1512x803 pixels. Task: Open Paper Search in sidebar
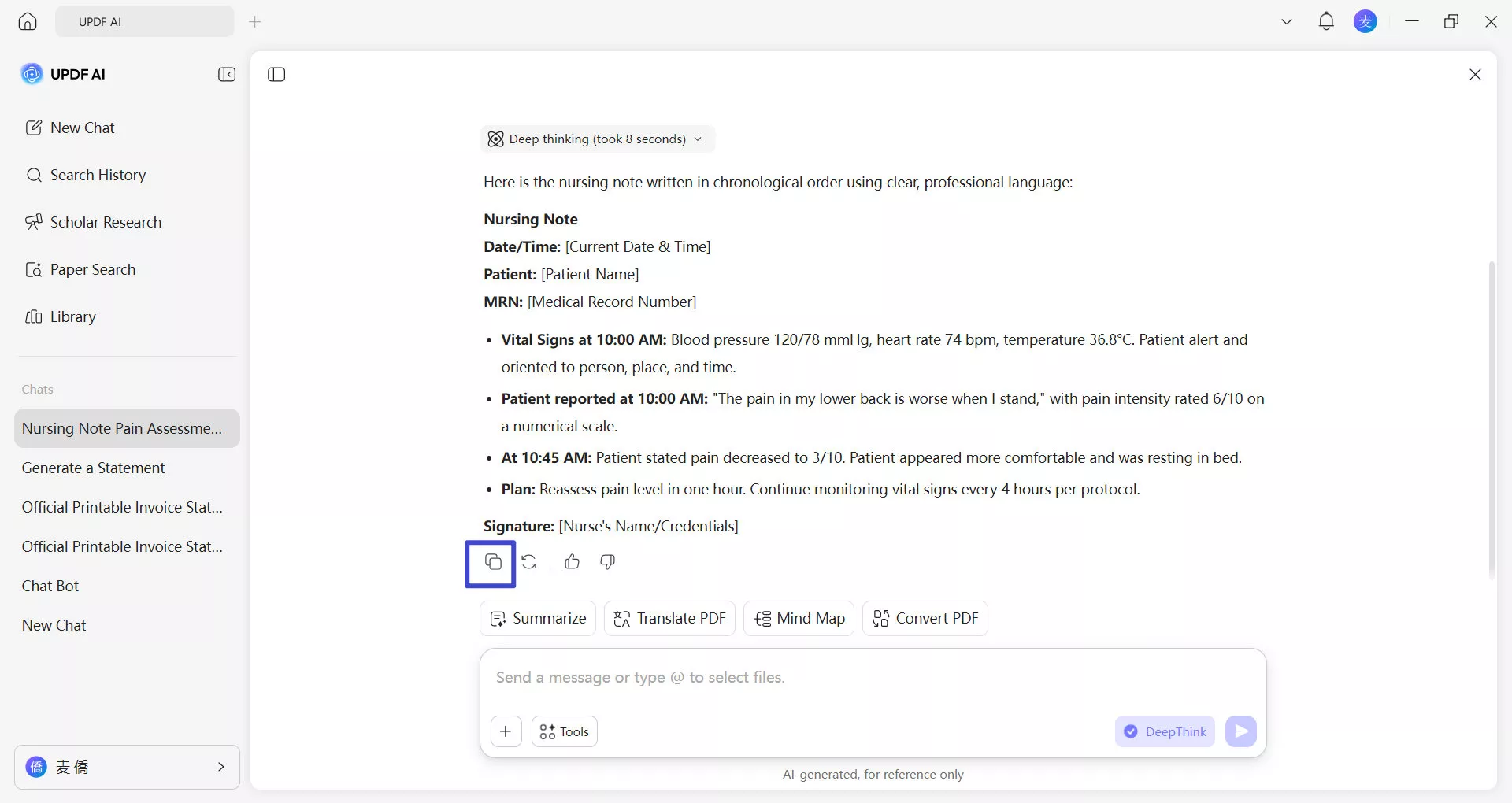coord(92,269)
